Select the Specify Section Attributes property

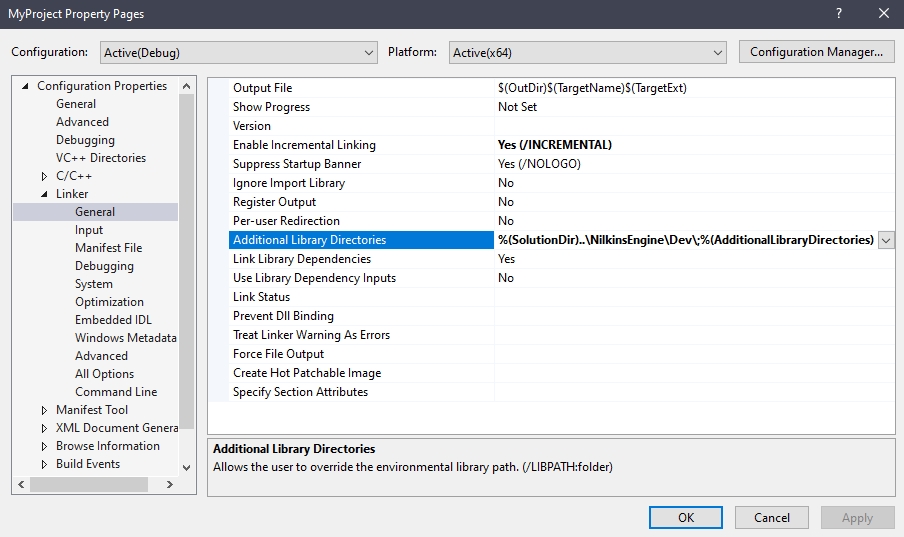pos(562,393)
